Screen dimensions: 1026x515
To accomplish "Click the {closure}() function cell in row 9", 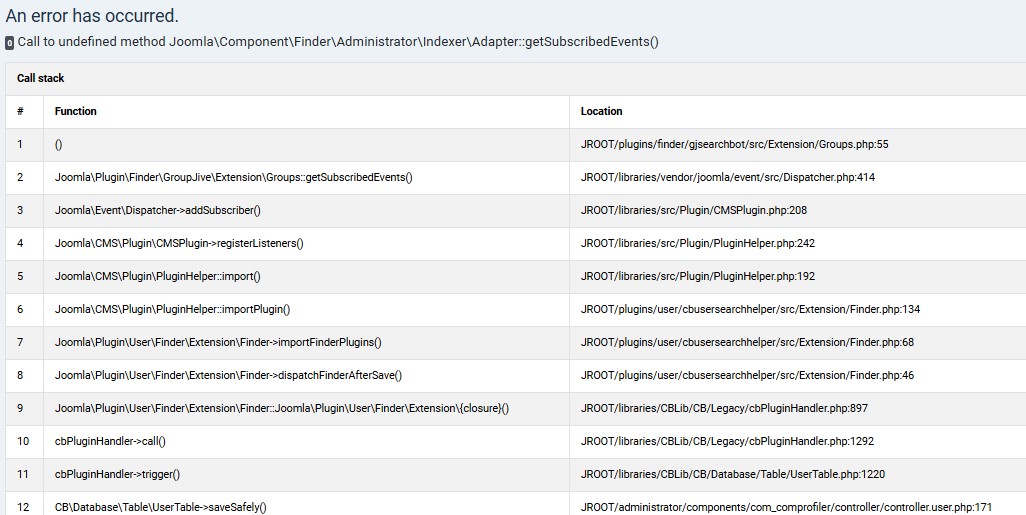I will point(282,408).
